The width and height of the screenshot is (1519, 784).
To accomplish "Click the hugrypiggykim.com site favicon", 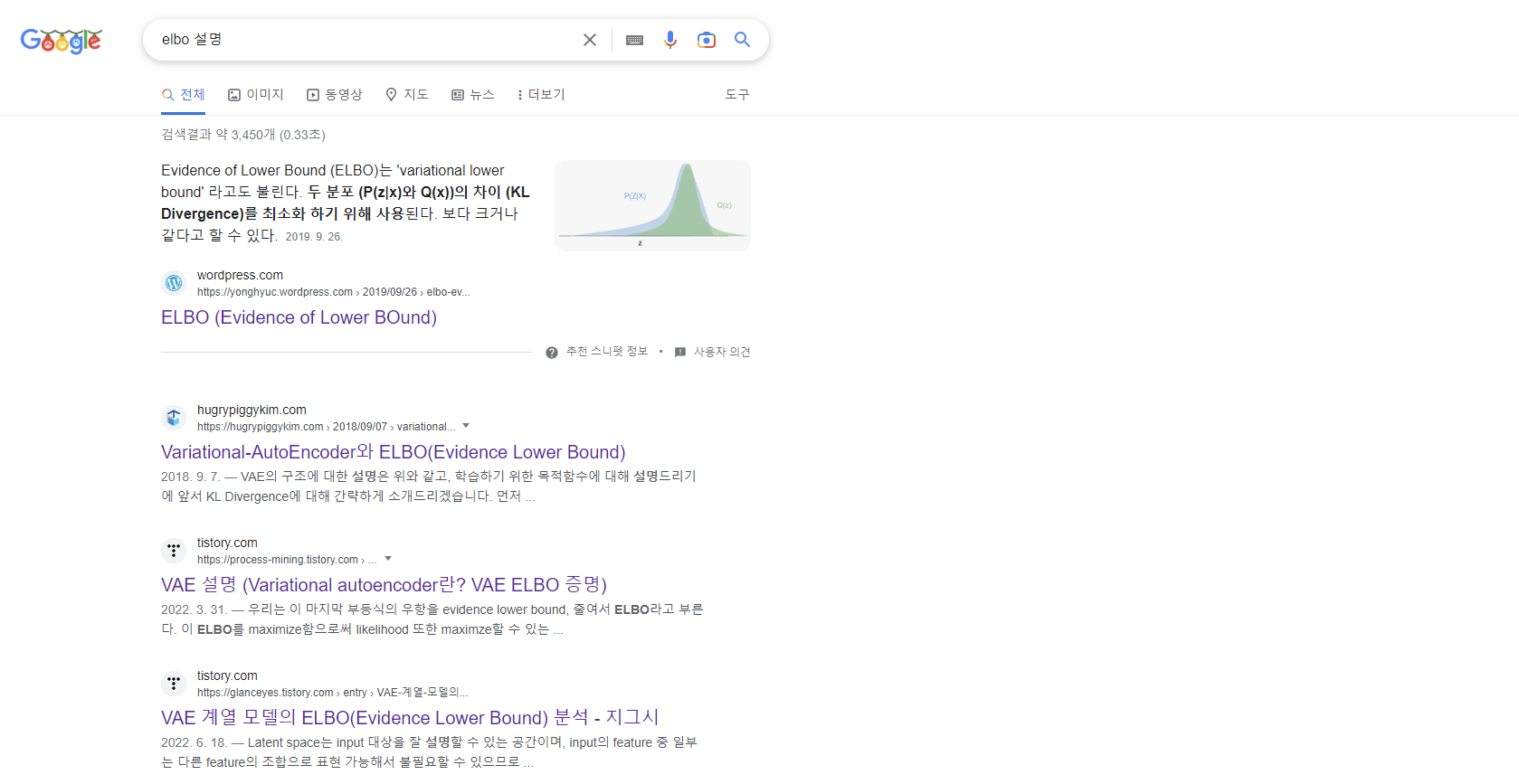I will [x=174, y=418].
